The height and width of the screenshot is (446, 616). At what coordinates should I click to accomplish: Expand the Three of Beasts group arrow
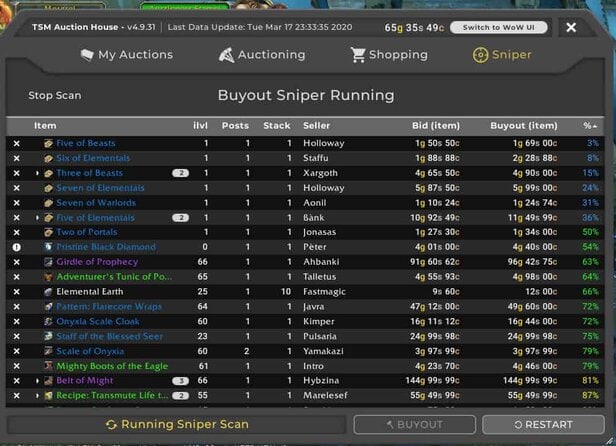coord(37,173)
